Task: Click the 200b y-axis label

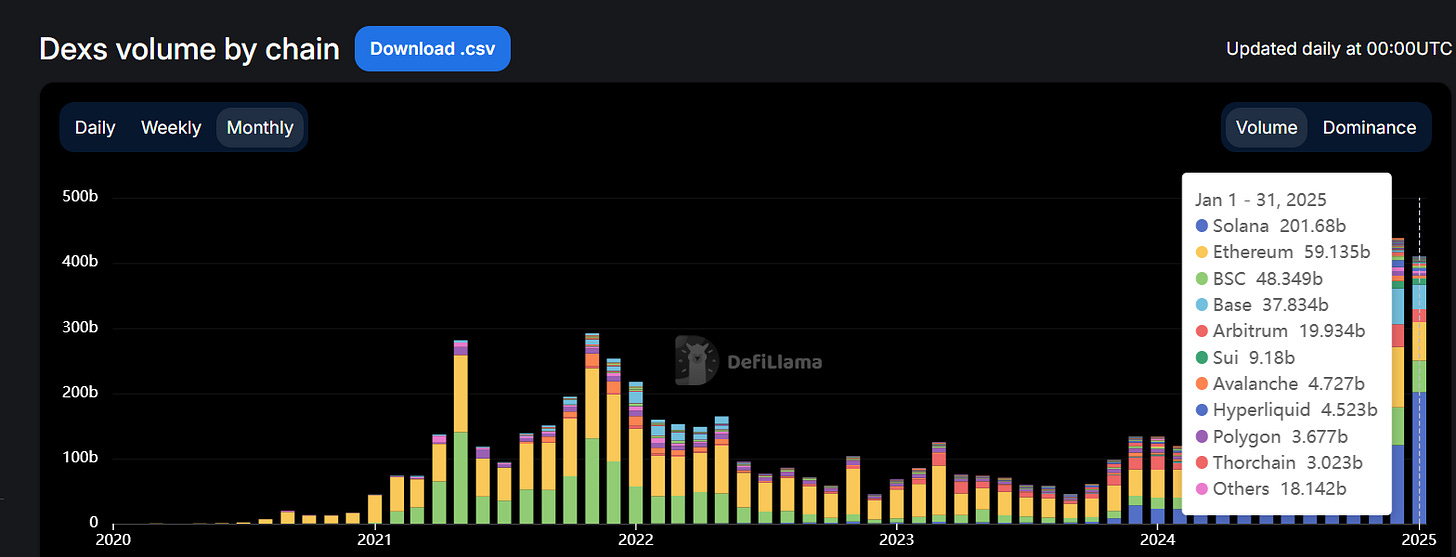Action: click(x=80, y=393)
